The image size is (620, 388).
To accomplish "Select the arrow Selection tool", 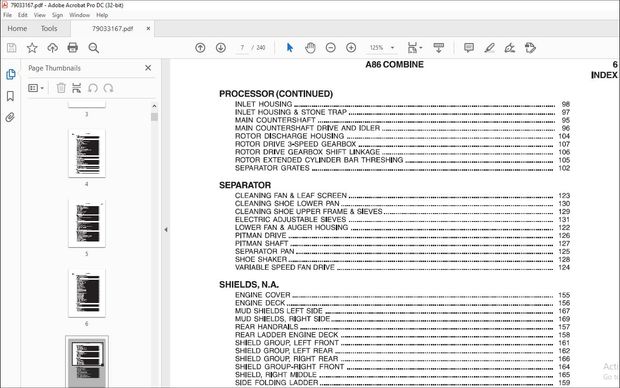I will 290,48.
